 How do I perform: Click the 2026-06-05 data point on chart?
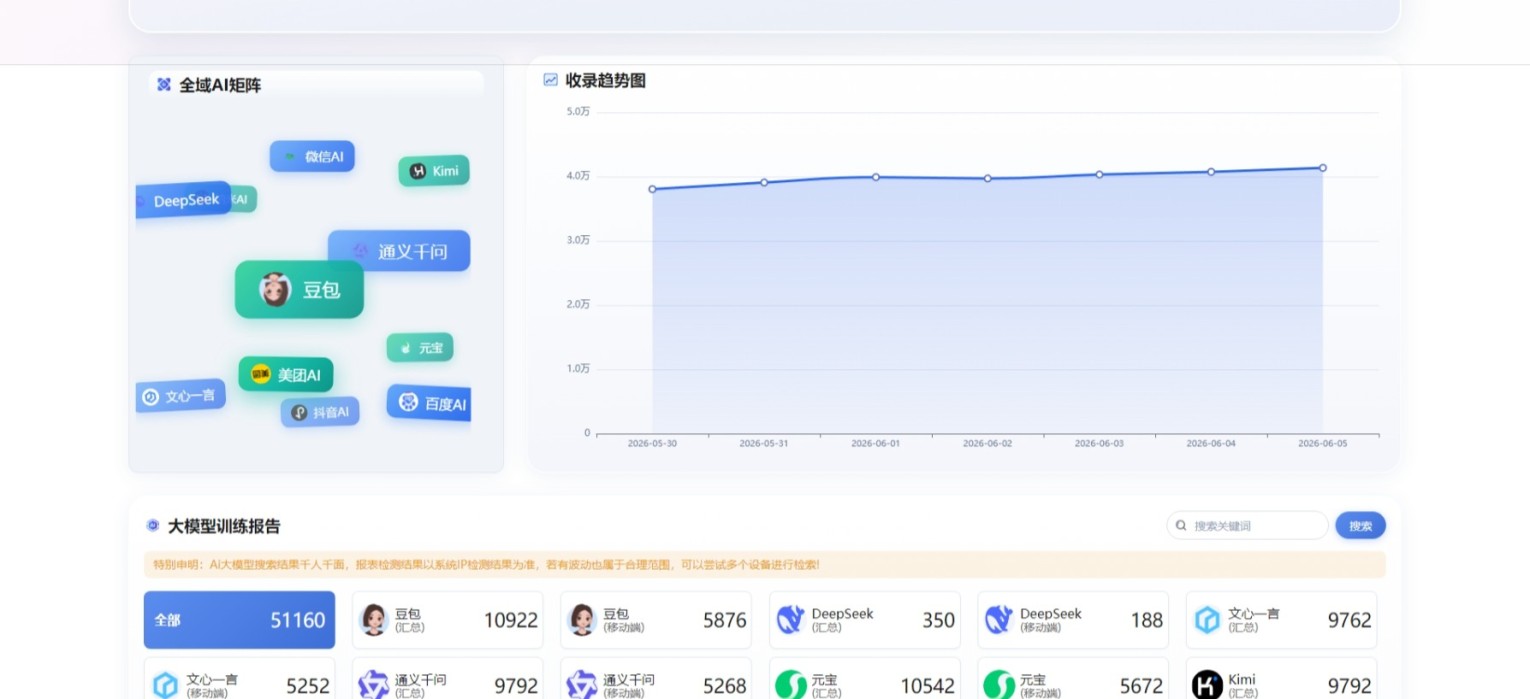(1323, 168)
